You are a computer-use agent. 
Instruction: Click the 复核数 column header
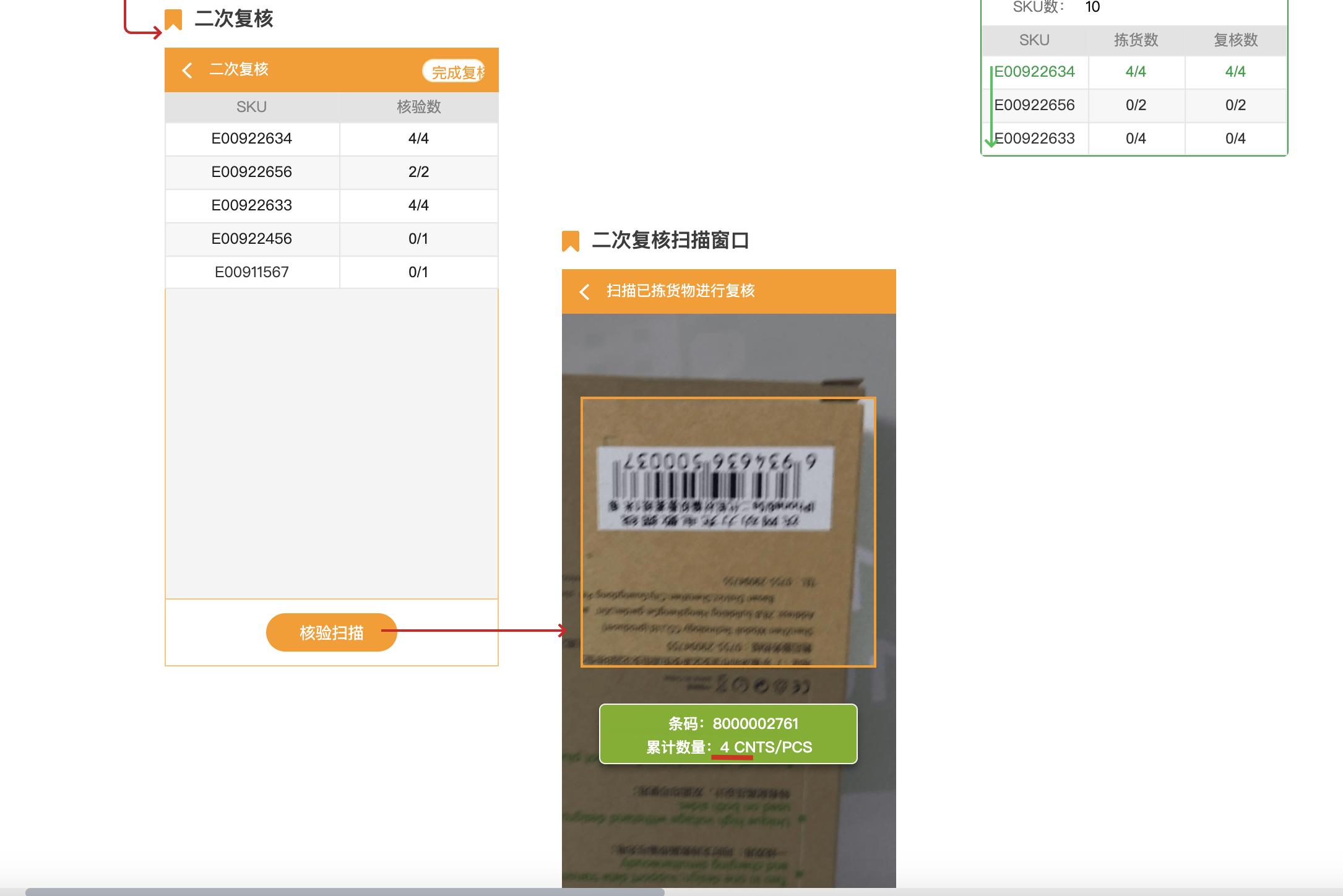click(1235, 40)
